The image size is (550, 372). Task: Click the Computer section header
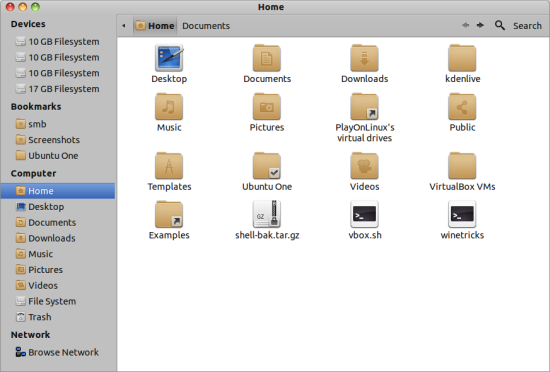tap(33, 173)
